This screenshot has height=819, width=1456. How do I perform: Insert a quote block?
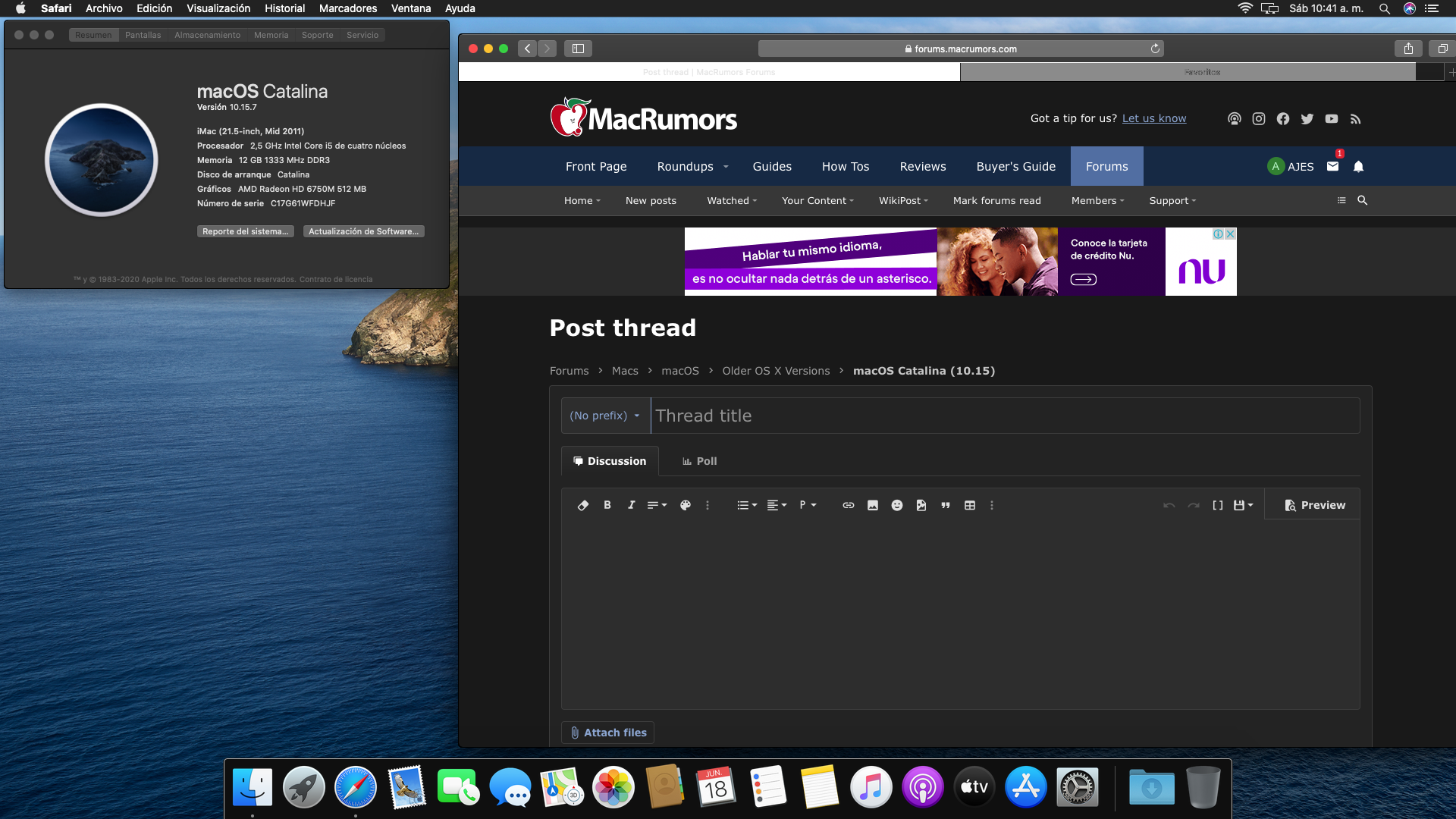coord(945,505)
